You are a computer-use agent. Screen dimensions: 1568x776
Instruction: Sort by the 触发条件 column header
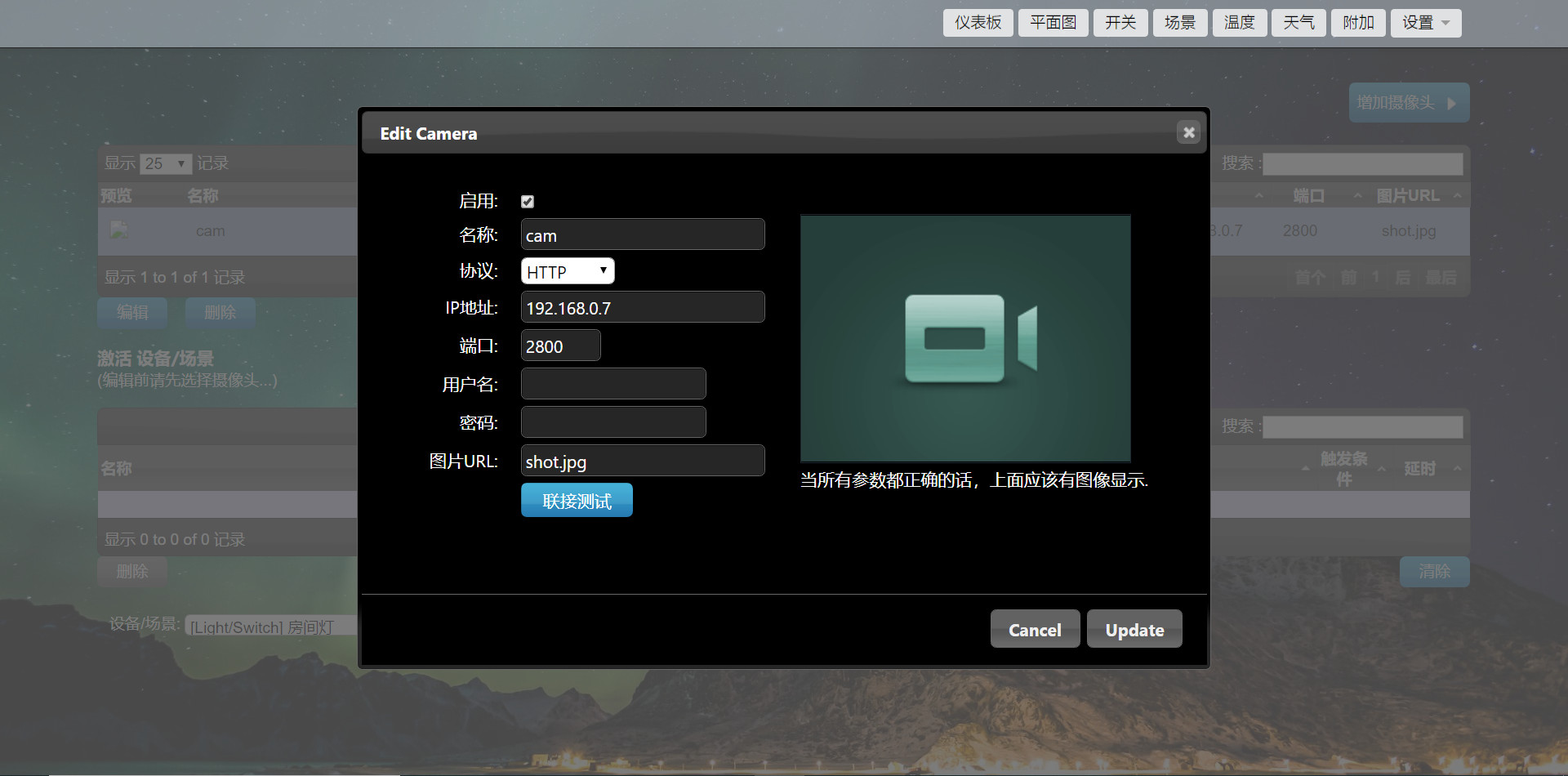tap(1343, 468)
